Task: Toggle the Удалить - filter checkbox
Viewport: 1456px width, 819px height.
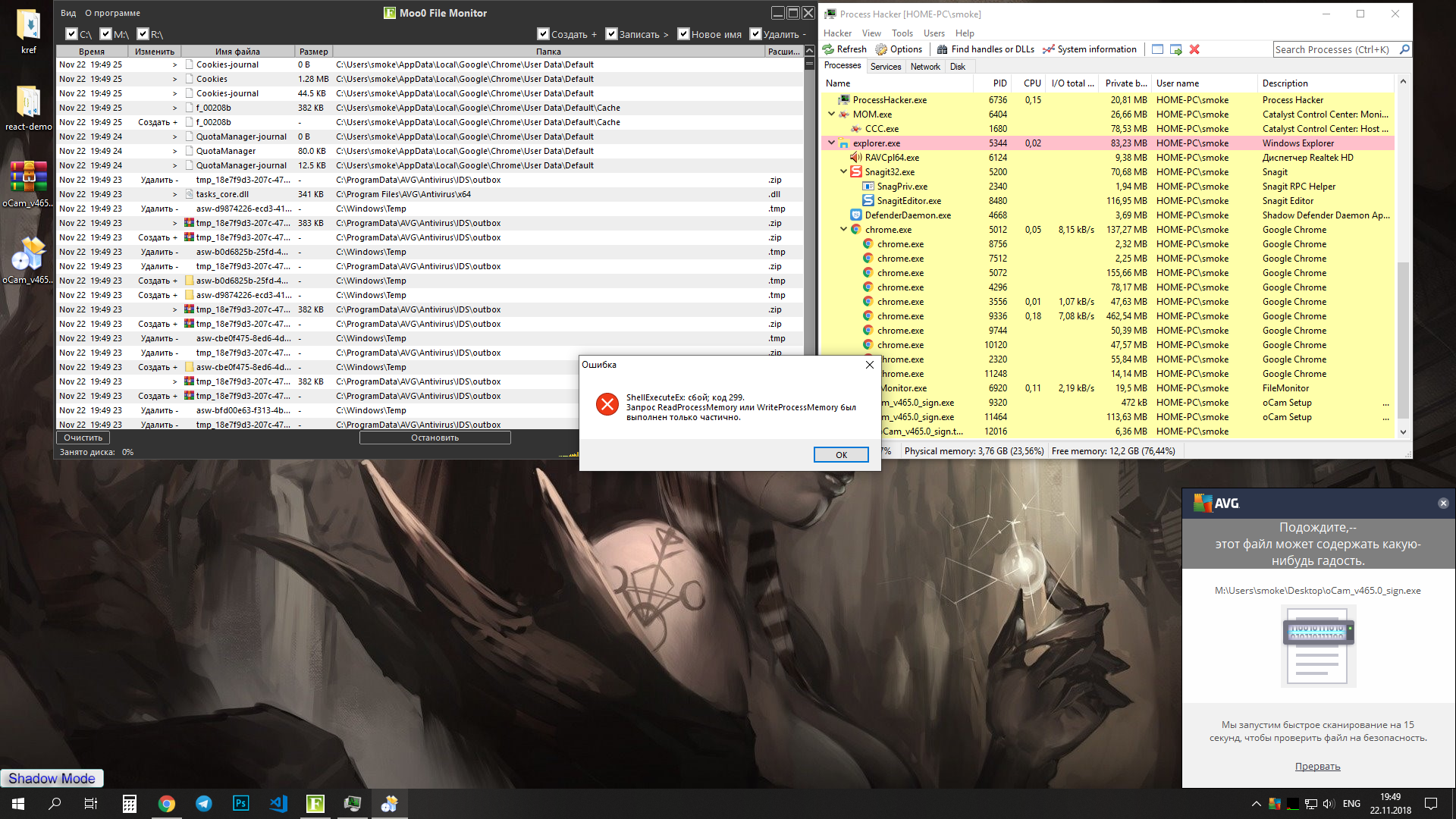Action: (755, 34)
